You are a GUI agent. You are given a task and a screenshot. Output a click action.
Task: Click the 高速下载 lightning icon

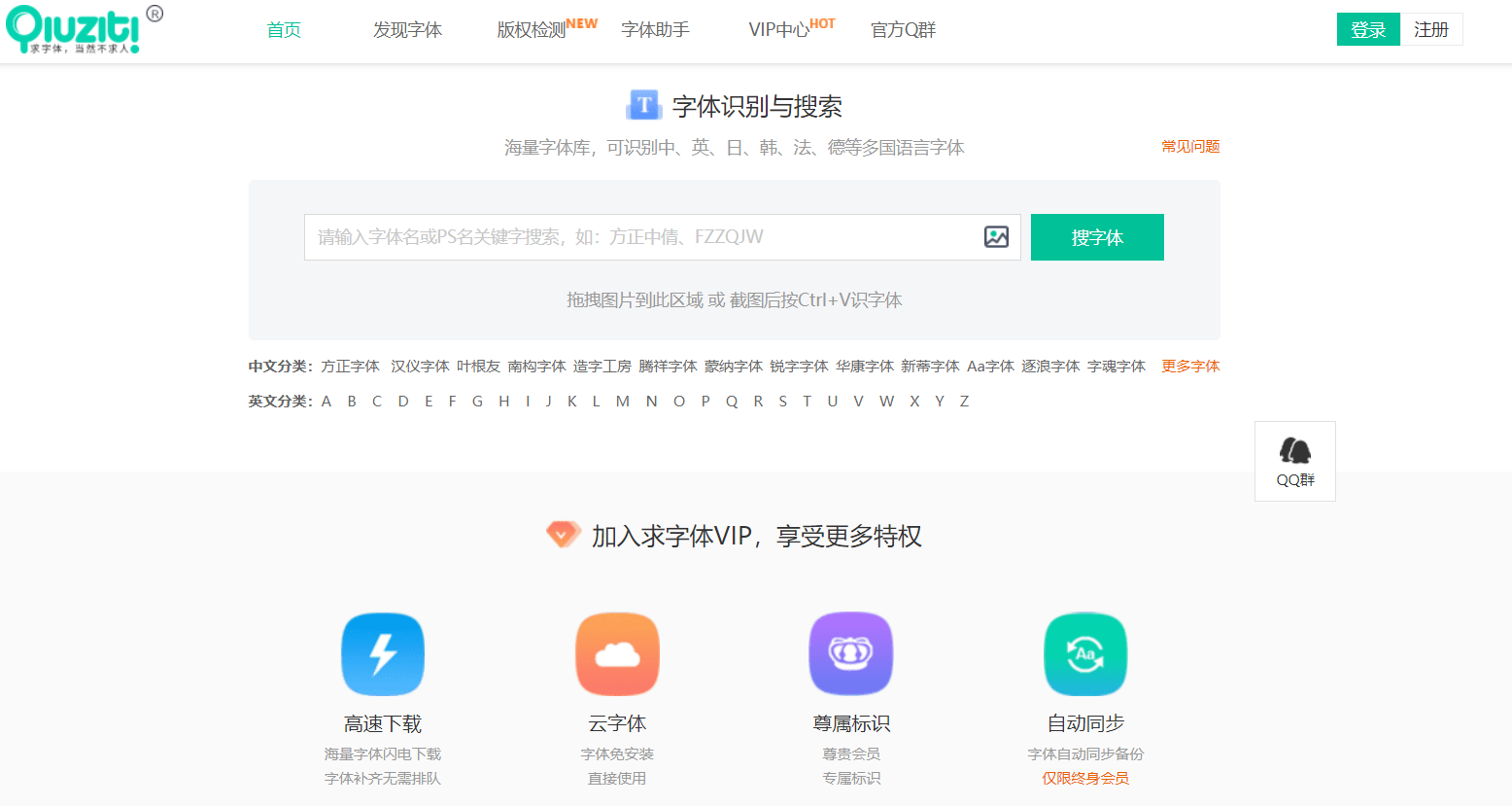[383, 654]
